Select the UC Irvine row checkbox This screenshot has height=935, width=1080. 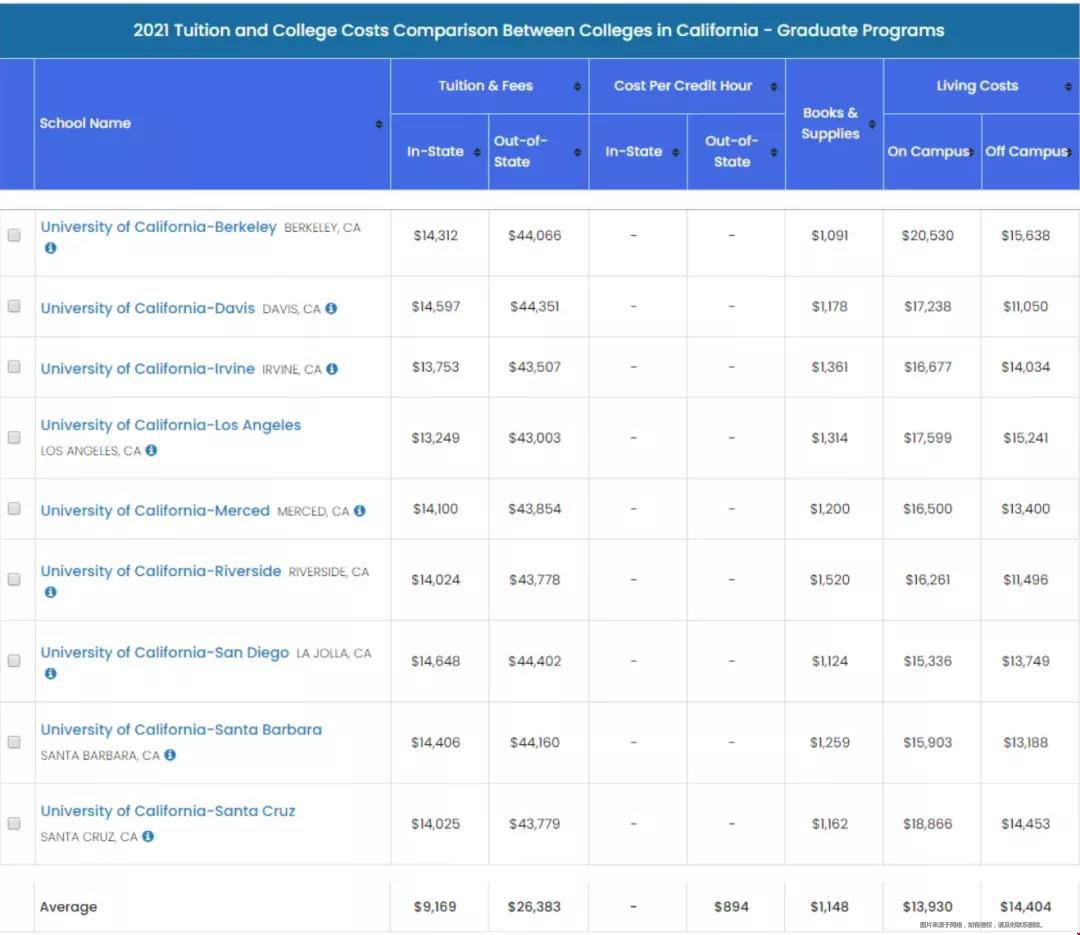[14, 367]
